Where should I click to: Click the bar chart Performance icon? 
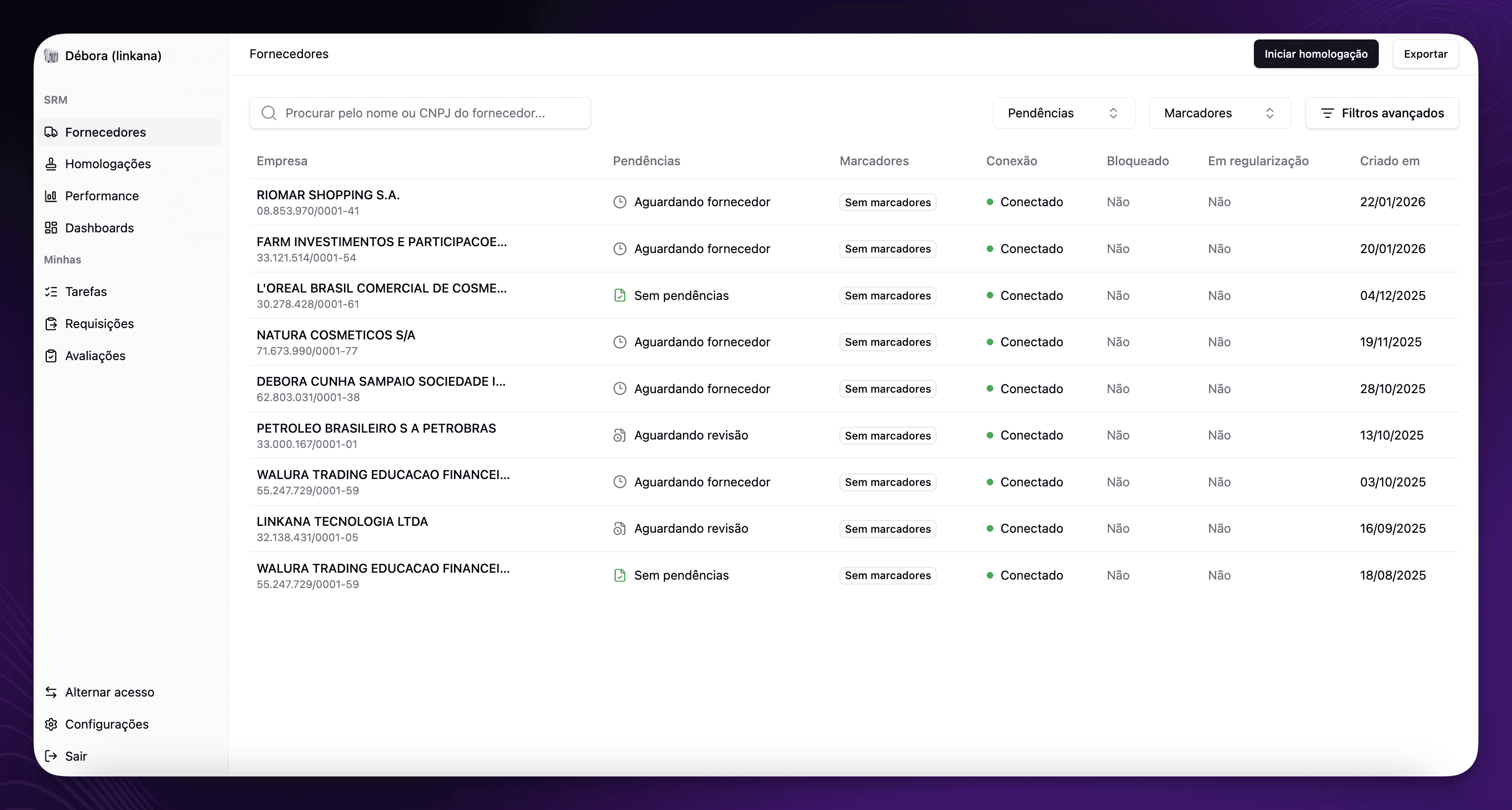[x=51, y=196]
